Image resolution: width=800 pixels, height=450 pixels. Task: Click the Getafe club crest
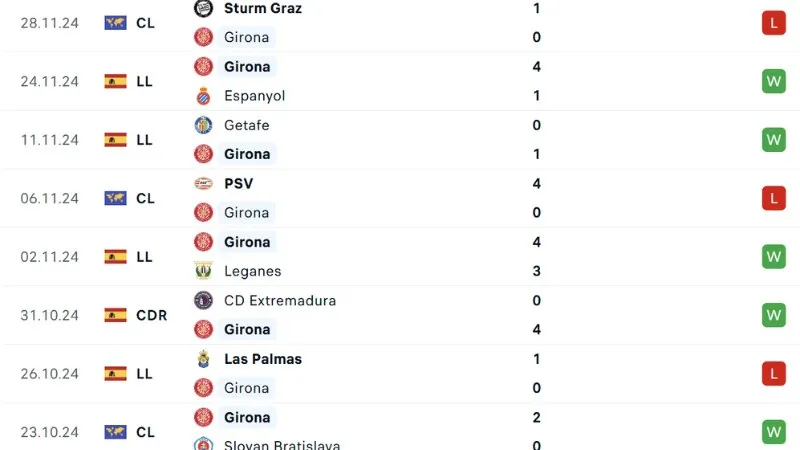(x=203, y=125)
